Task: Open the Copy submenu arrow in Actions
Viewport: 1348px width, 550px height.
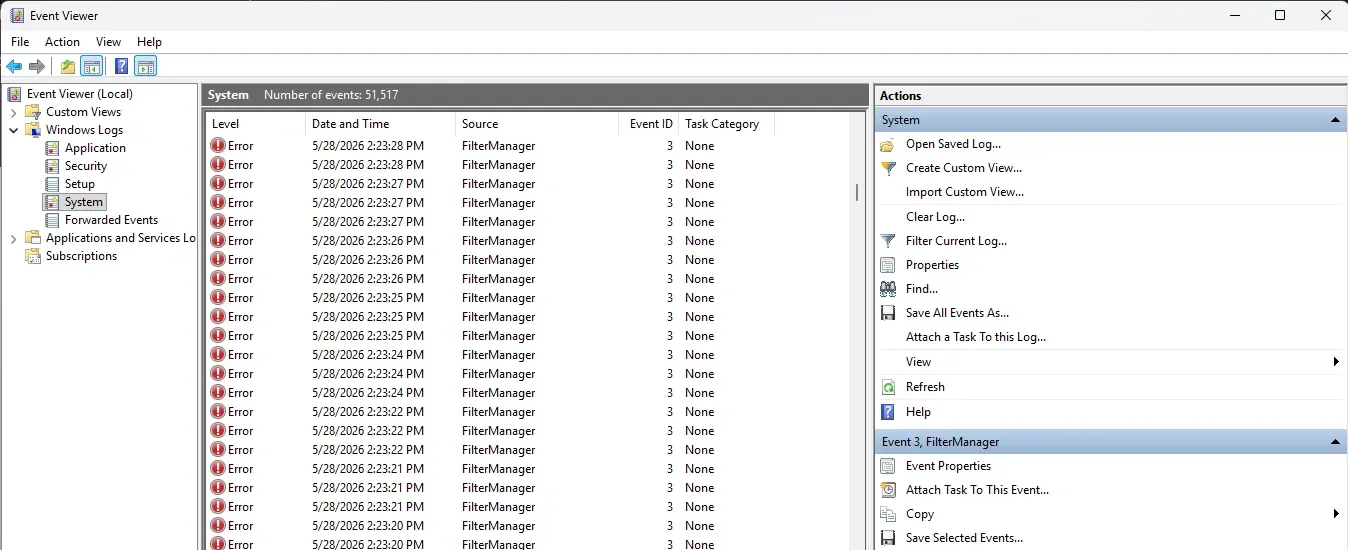Action: coord(1336,514)
